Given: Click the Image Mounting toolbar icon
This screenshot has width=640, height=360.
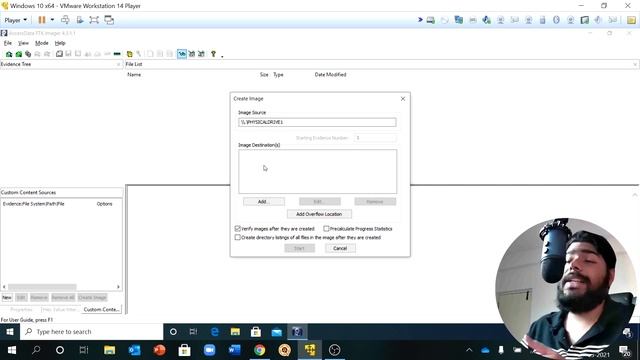Looking at the screenshot, I should [28, 54].
